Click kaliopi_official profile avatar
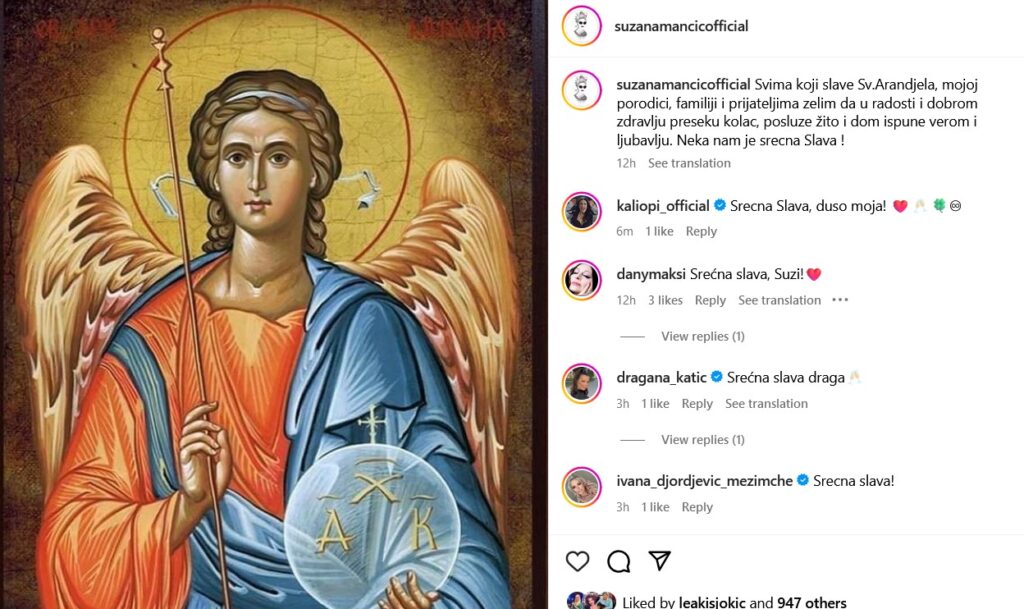This screenshot has width=1024, height=609. click(581, 212)
